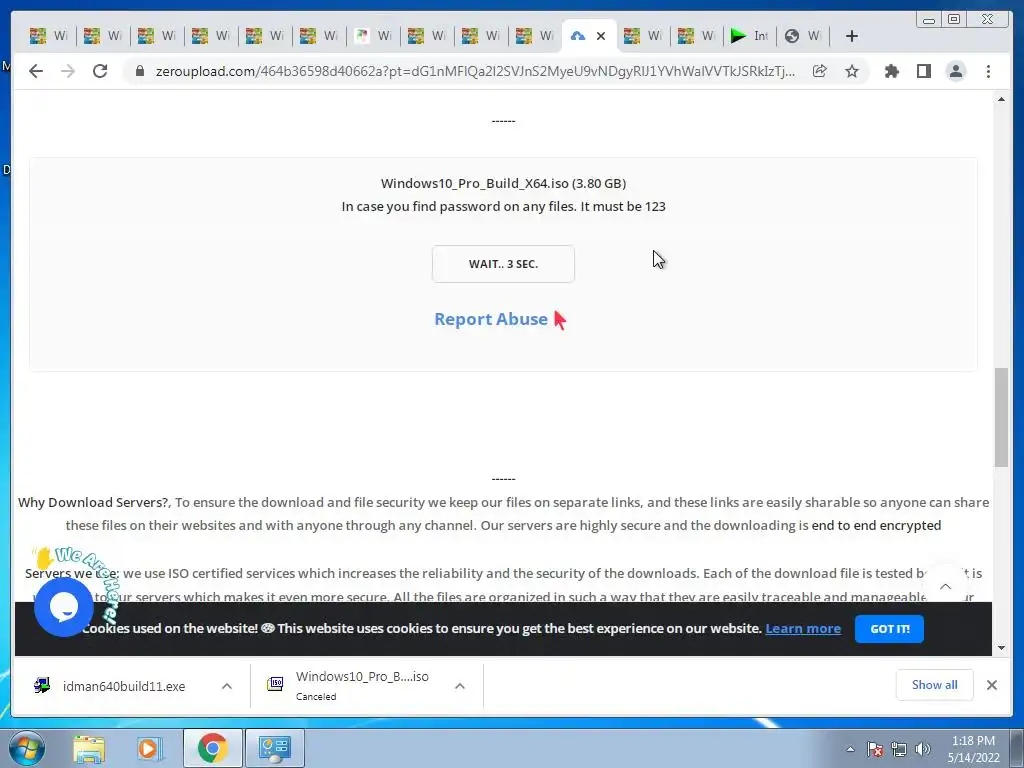
Task: Bookmark this page with the star
Action: click(x=852, y=71)
